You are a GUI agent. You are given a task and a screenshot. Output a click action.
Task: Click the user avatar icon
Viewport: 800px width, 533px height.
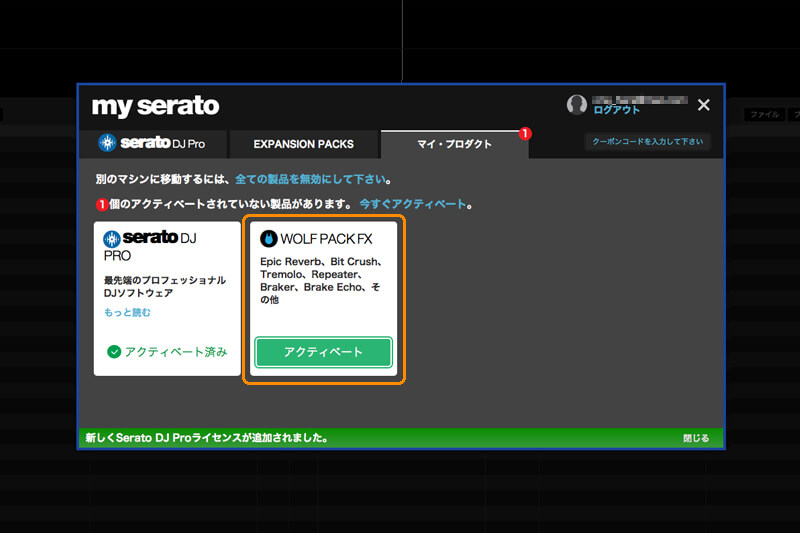pos(577,105)
